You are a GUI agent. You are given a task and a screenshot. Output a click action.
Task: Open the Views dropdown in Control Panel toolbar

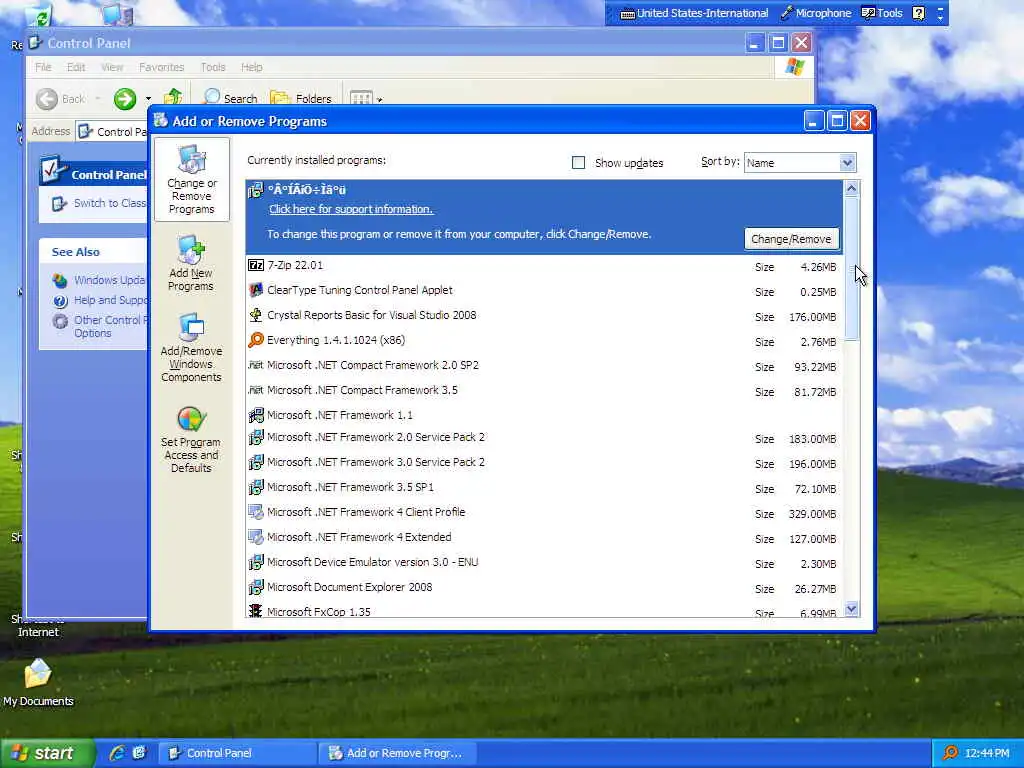click(379, 99)
